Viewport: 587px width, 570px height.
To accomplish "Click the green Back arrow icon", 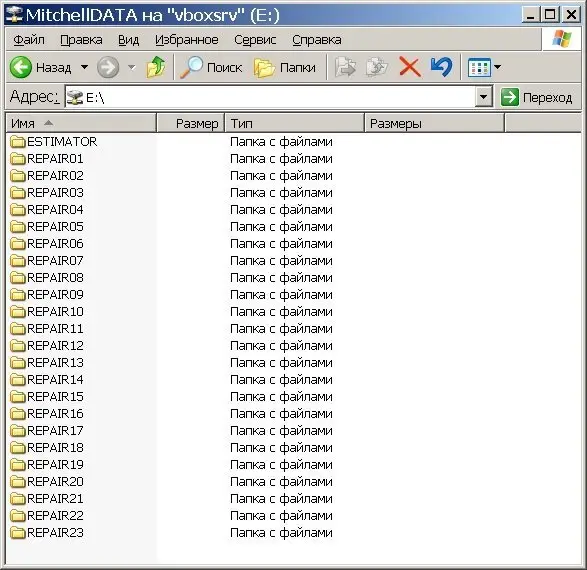I will coord(21,67).
